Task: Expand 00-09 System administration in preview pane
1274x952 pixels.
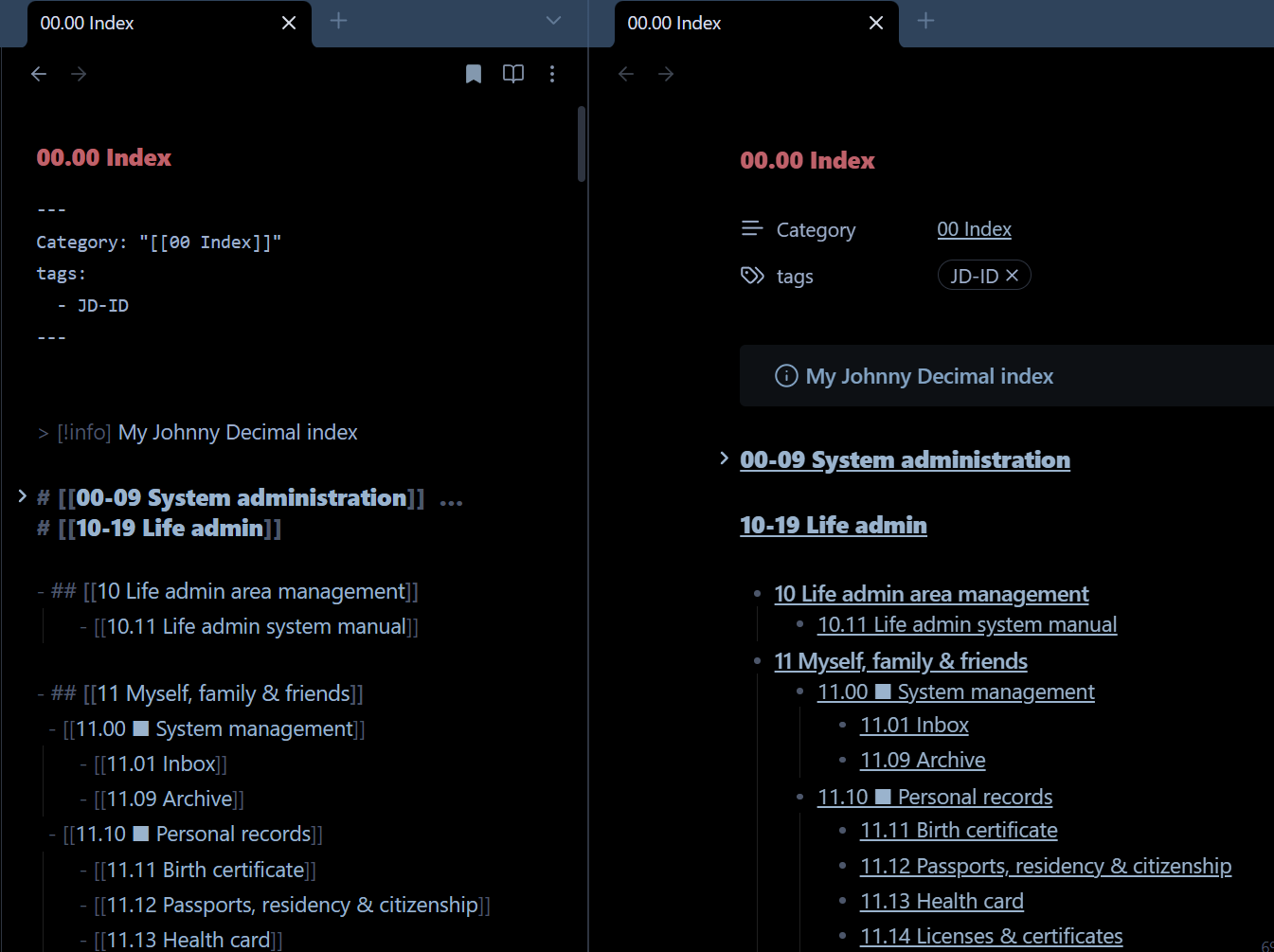Action: pos(724,459)
